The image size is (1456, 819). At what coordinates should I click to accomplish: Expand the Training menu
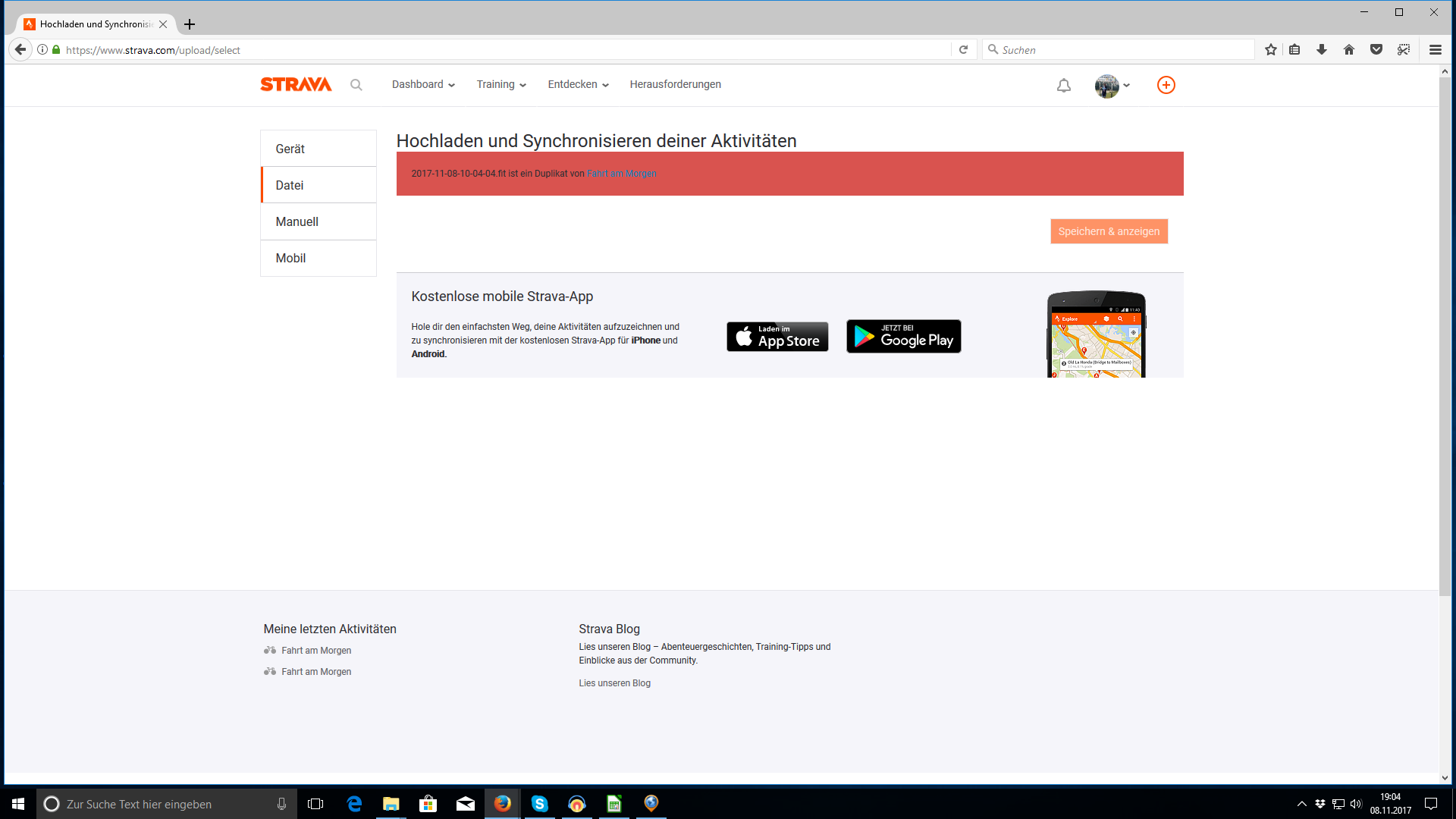tap(501, 84)
